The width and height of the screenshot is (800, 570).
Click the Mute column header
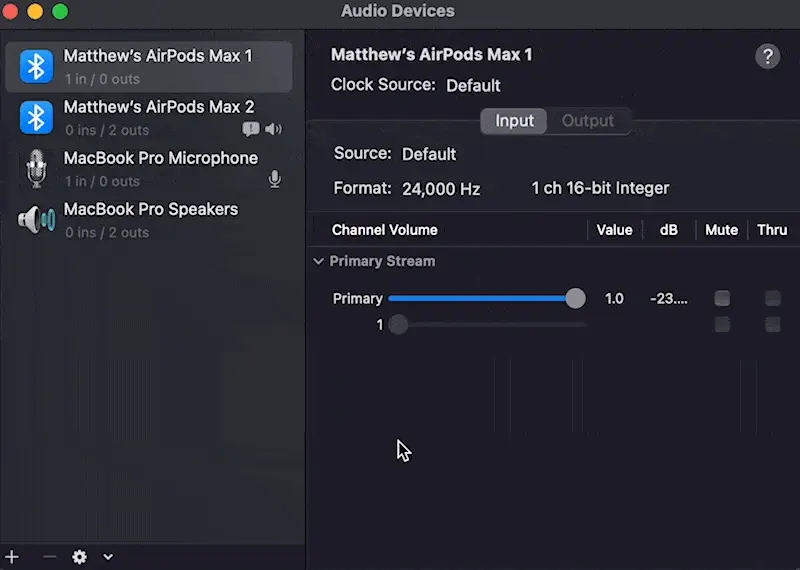(x=721, y=230)
